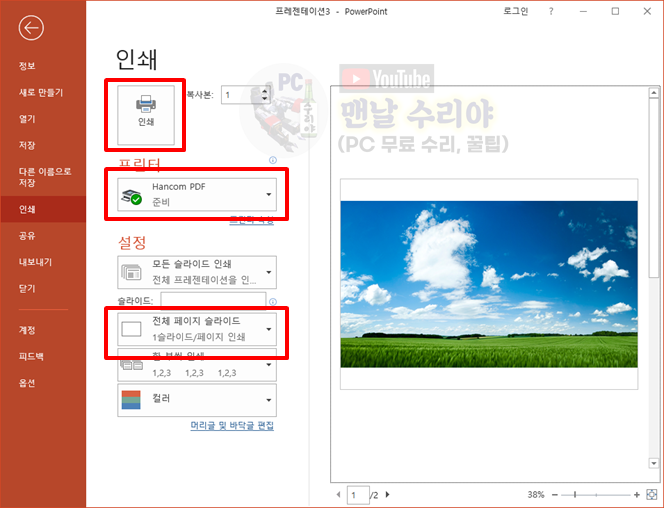This screenshot has height=508, width=664.
Task: Open the collation 1,2,3 dropdown
Action: click(x=197, y=364)
